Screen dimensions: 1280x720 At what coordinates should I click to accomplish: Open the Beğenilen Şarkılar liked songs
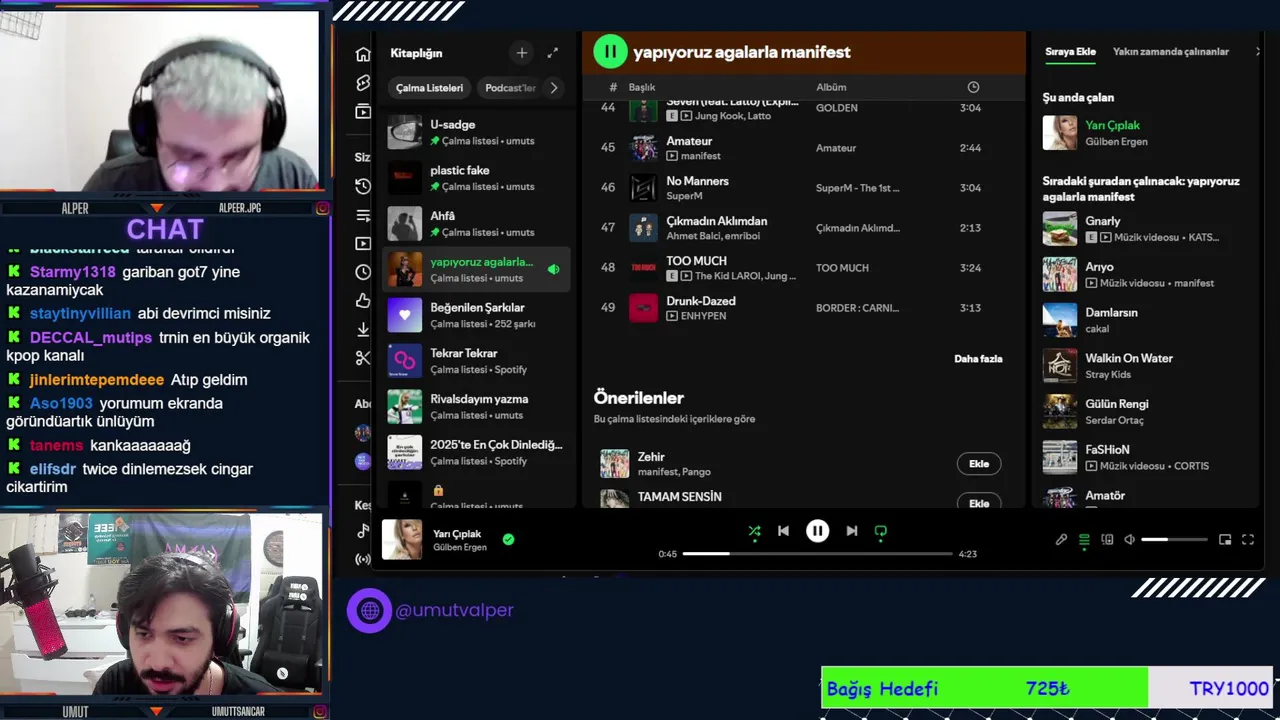tap(476, 315)
